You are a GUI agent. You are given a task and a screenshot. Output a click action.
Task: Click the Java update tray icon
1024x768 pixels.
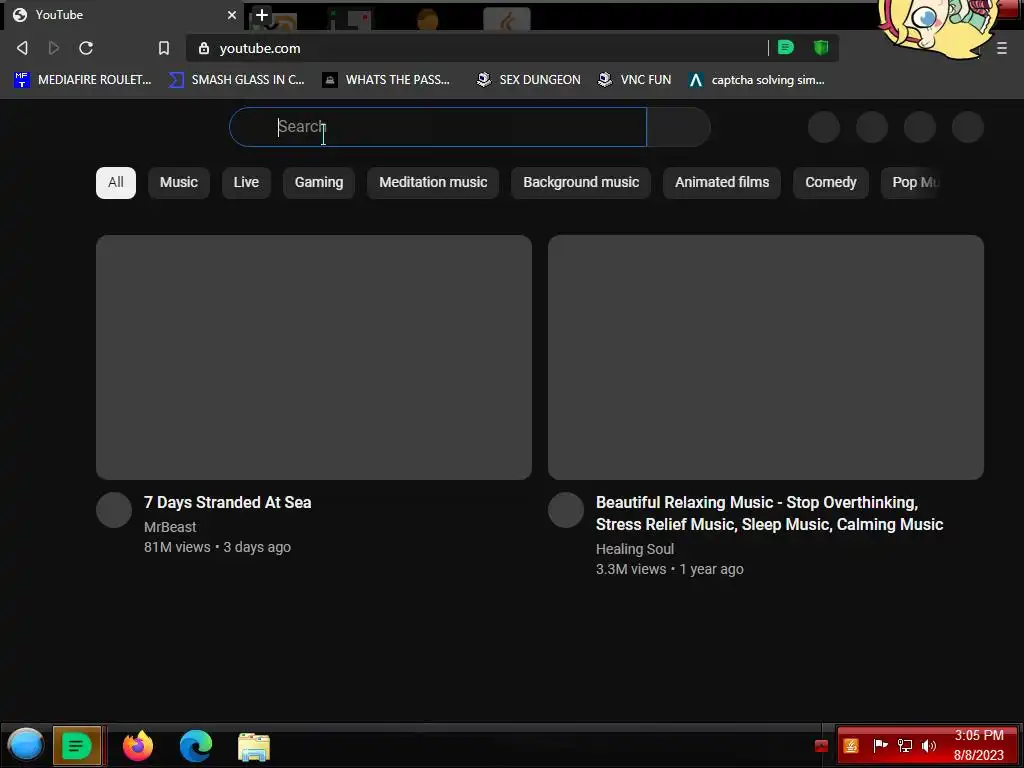[850, 746]
